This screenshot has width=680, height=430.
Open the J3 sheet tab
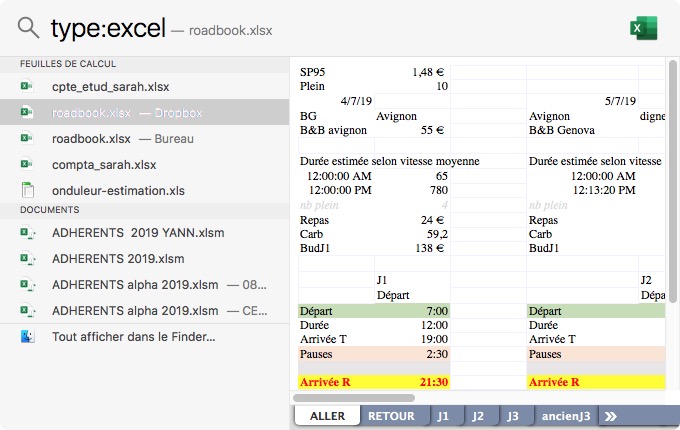tap(512, 416)
